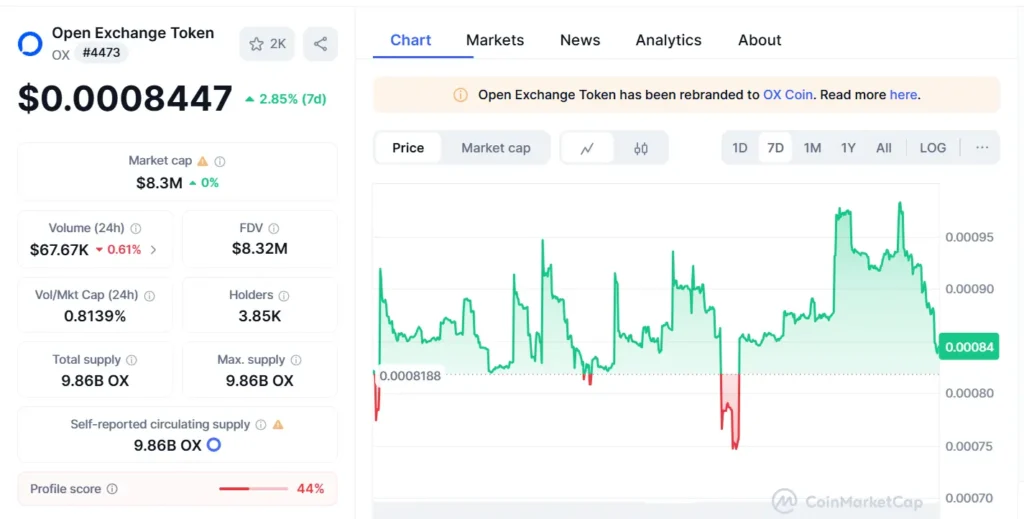The image size is (1024, 519).
Task: Click the #4473 rank badge
Action: (101, 53)
